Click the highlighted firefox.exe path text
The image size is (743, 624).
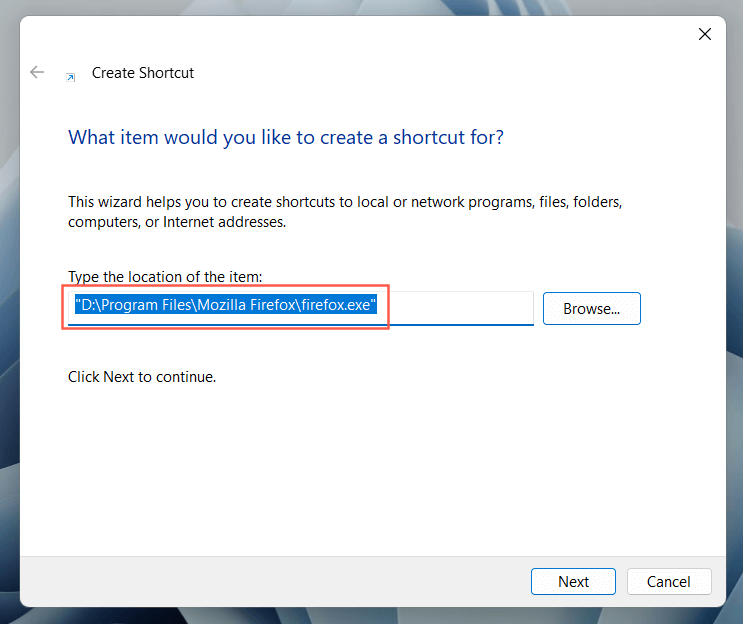point(226,305)
